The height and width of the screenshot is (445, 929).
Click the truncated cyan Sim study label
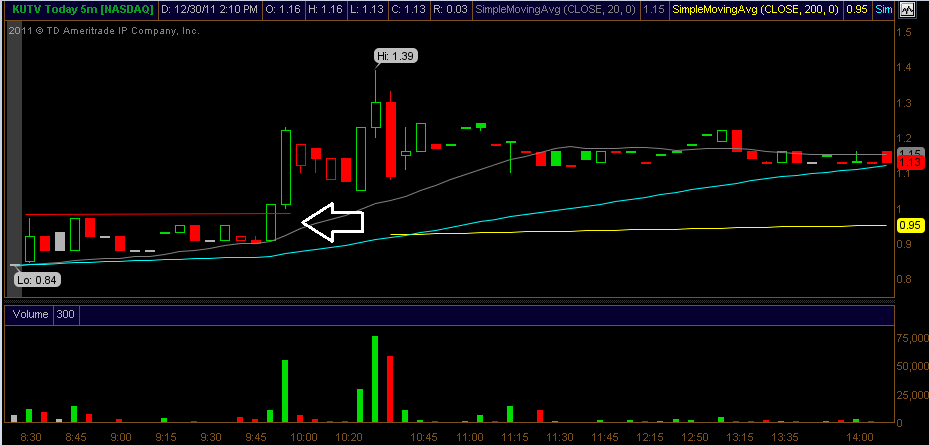(883, 9)
